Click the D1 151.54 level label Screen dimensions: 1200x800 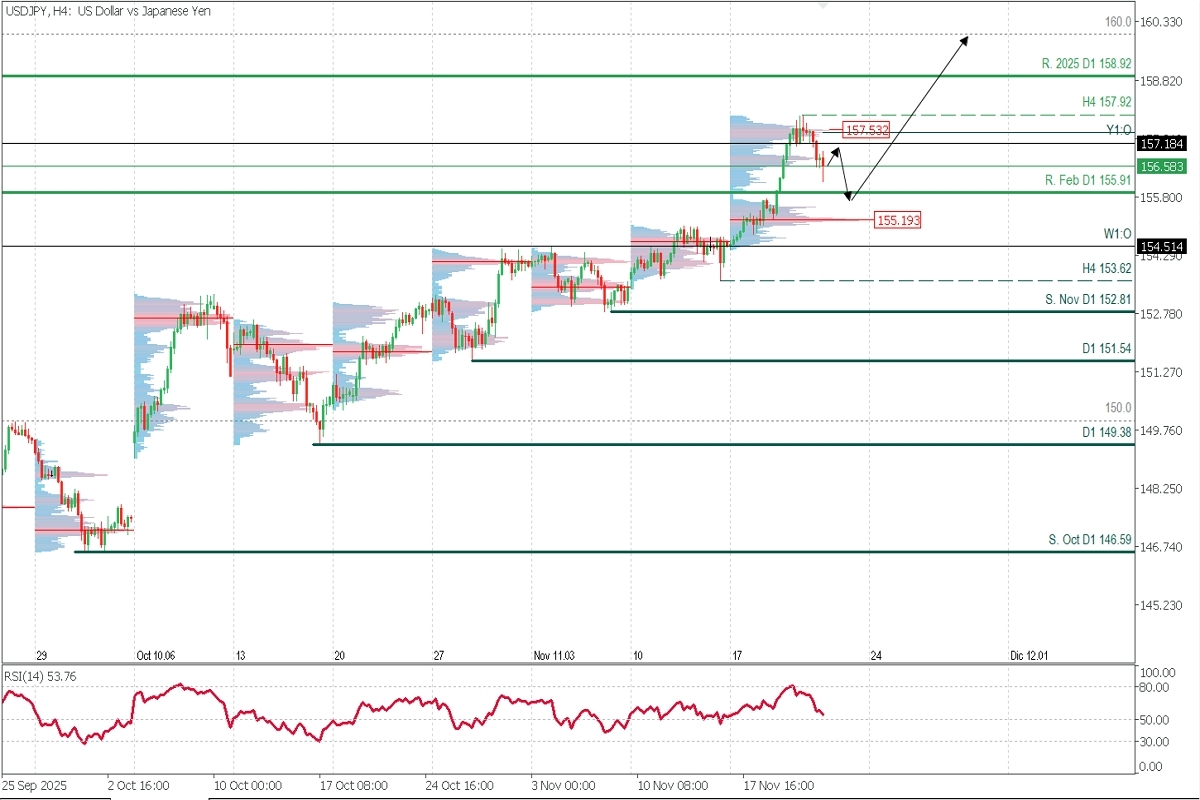(1106, 348)
